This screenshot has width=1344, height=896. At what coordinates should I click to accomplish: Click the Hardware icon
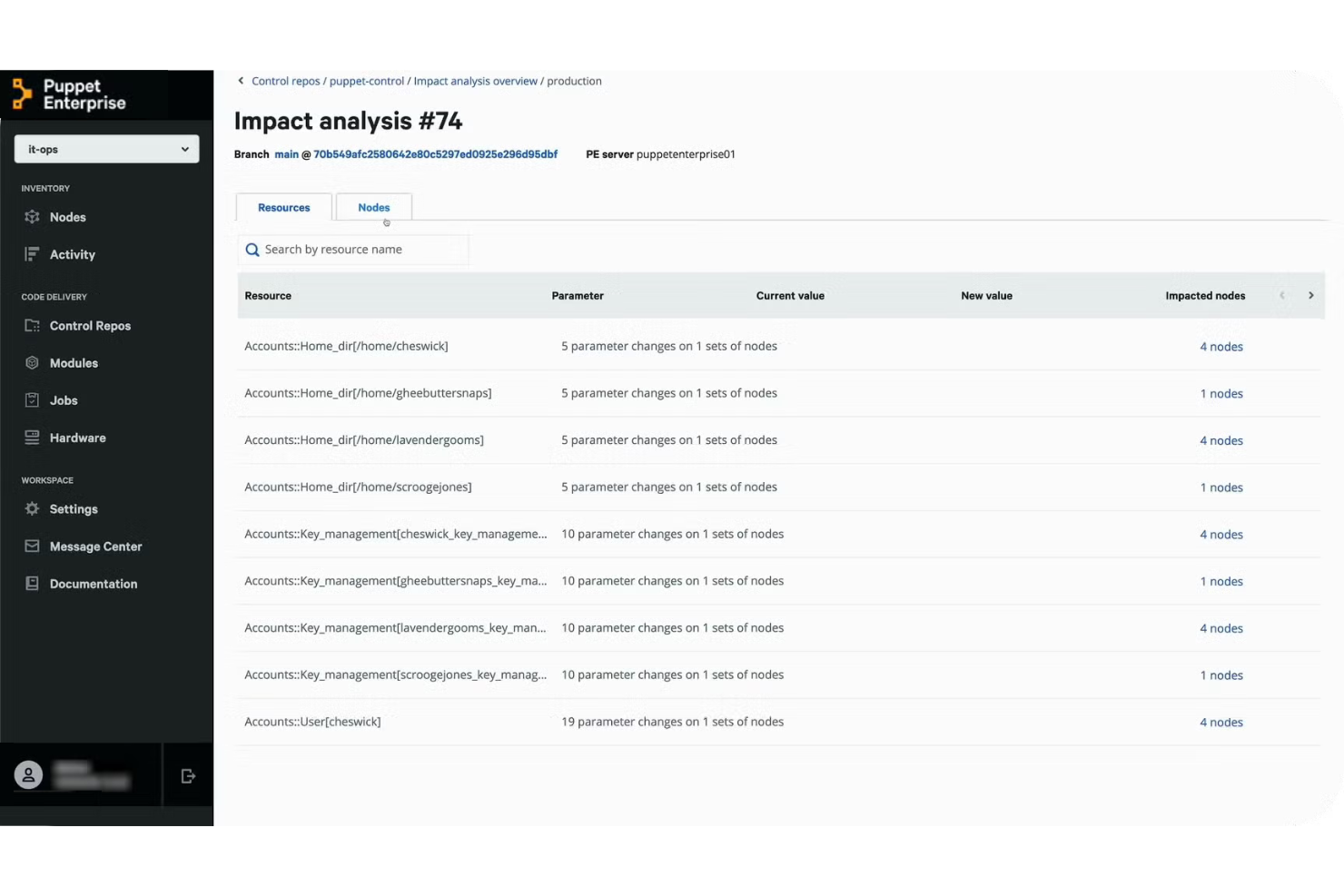[31, 437]
